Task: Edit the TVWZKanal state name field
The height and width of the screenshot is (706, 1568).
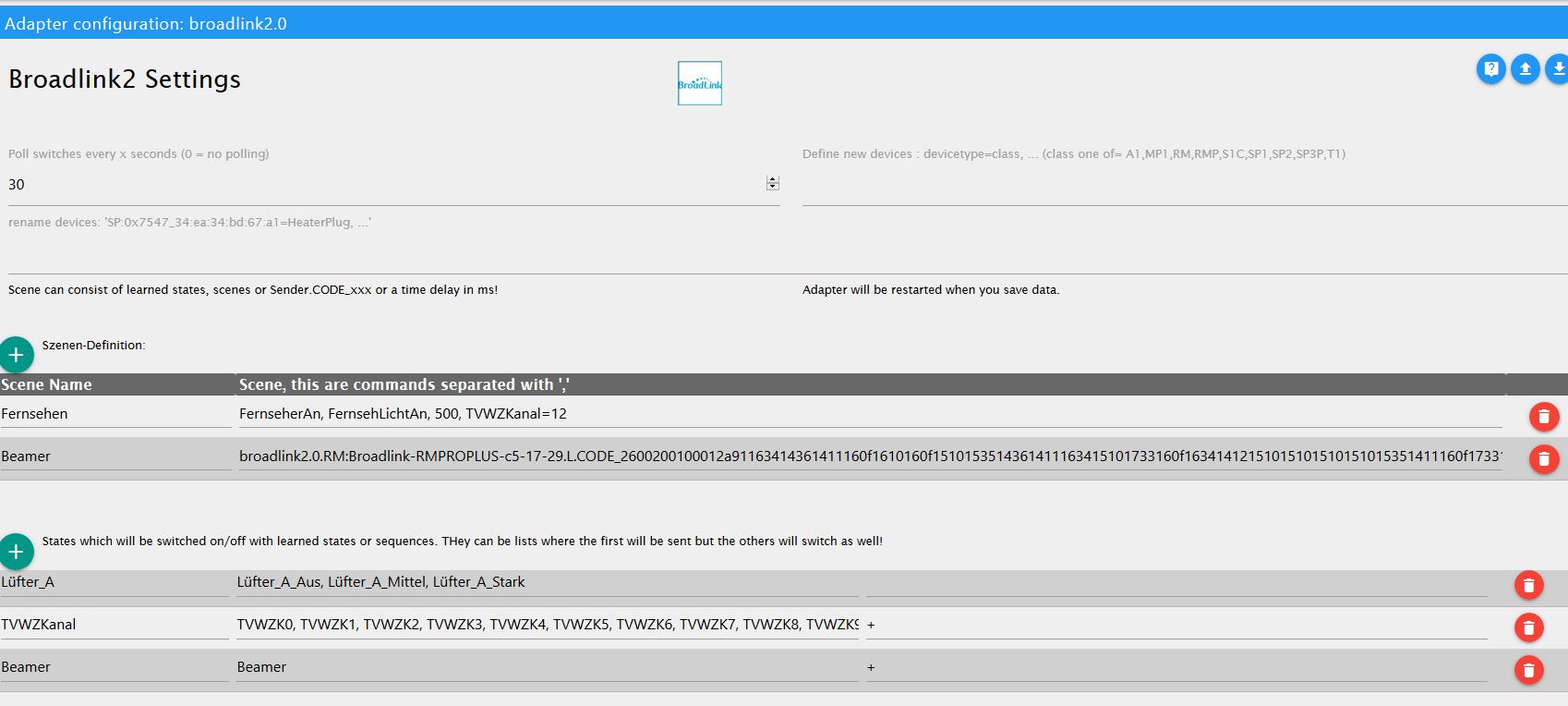Action: pos(115,625)
